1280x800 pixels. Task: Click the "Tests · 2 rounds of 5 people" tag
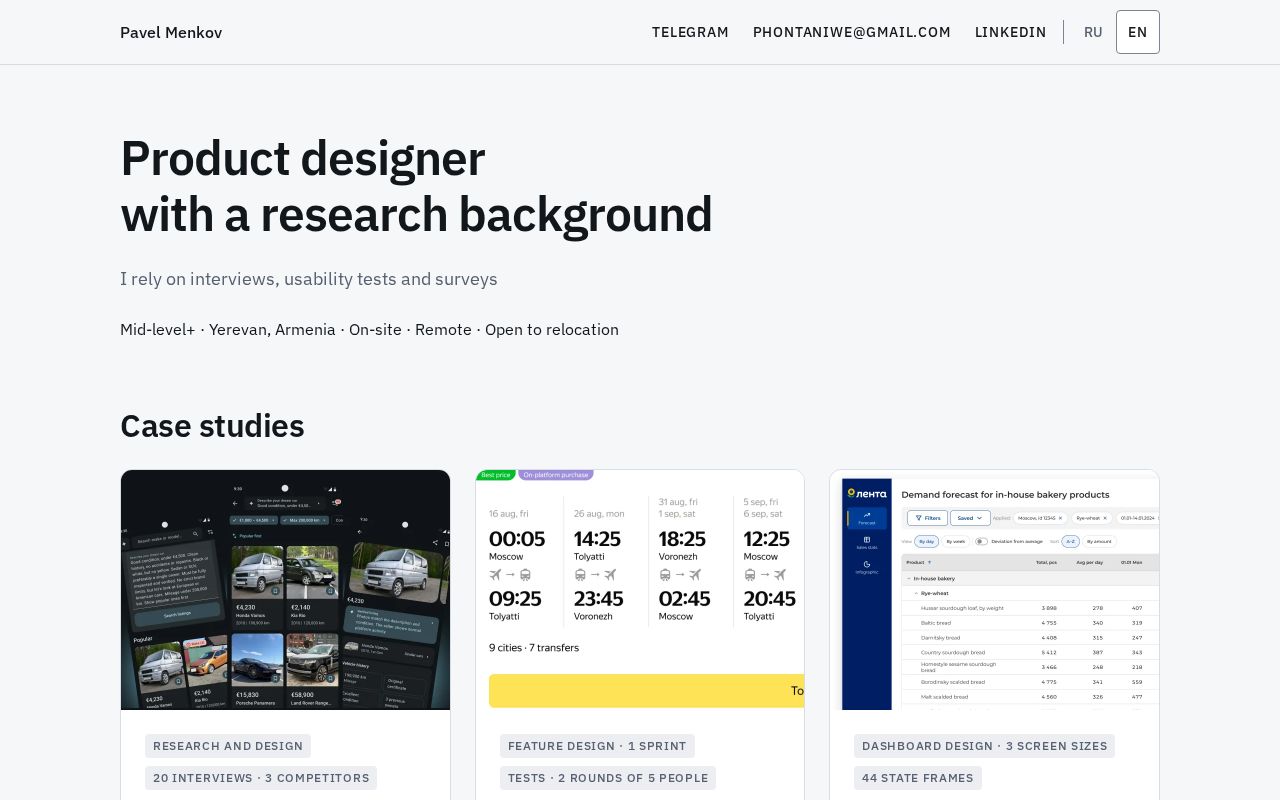click(x=608, y=778)
